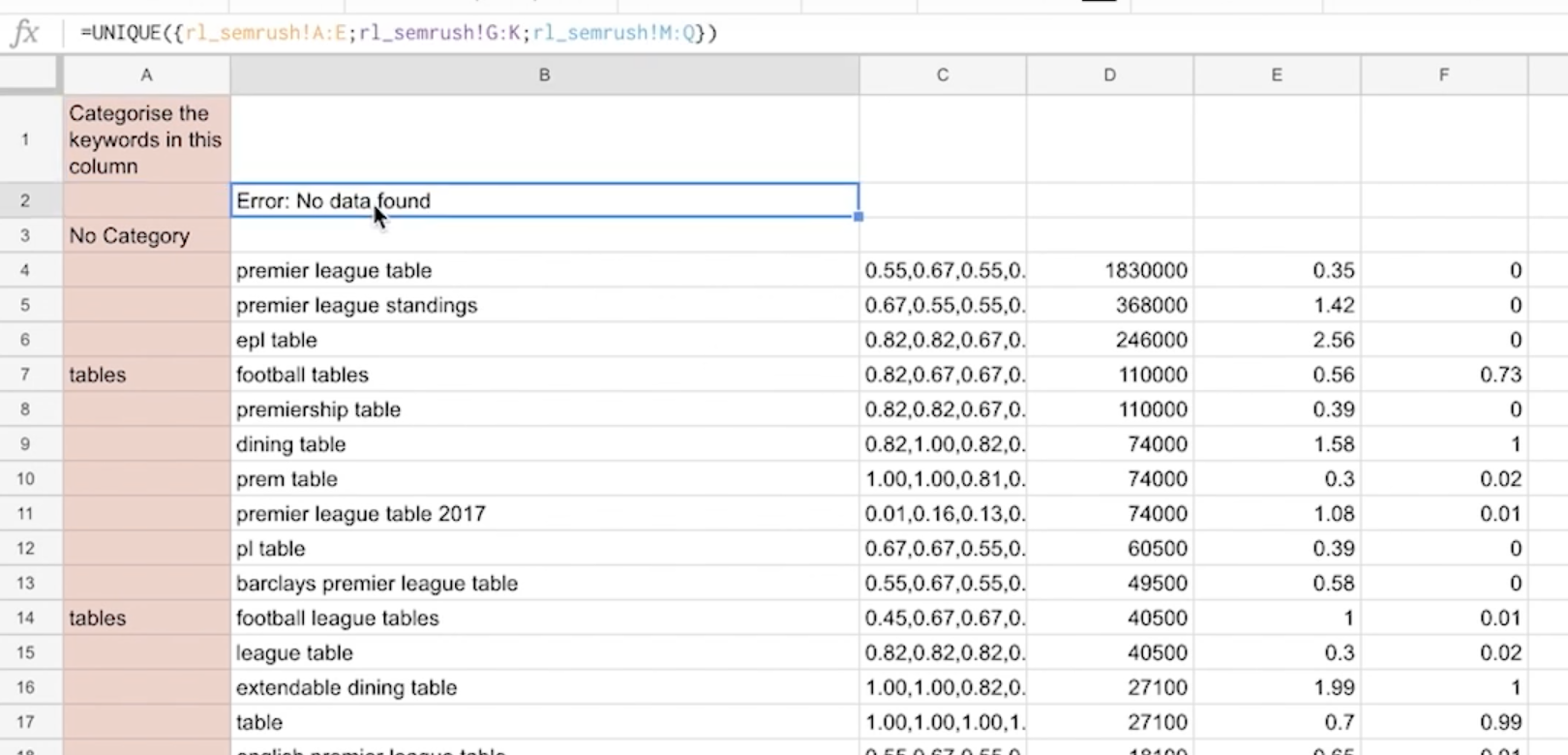The image size is (1568, 755).
Task: Select the entire column B header
Action: pos(544,75)
